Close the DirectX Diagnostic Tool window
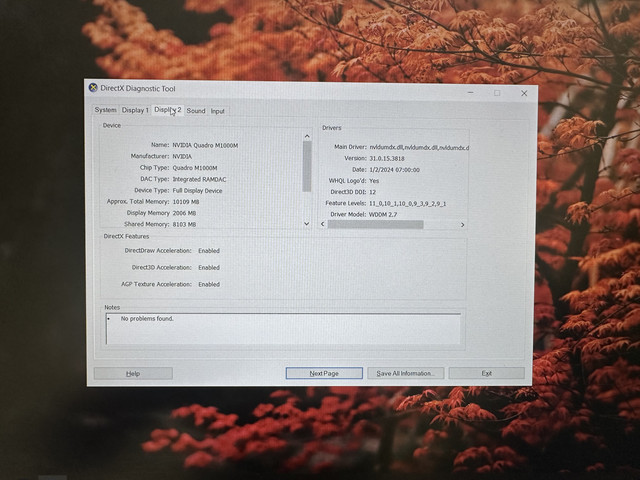 524,93
